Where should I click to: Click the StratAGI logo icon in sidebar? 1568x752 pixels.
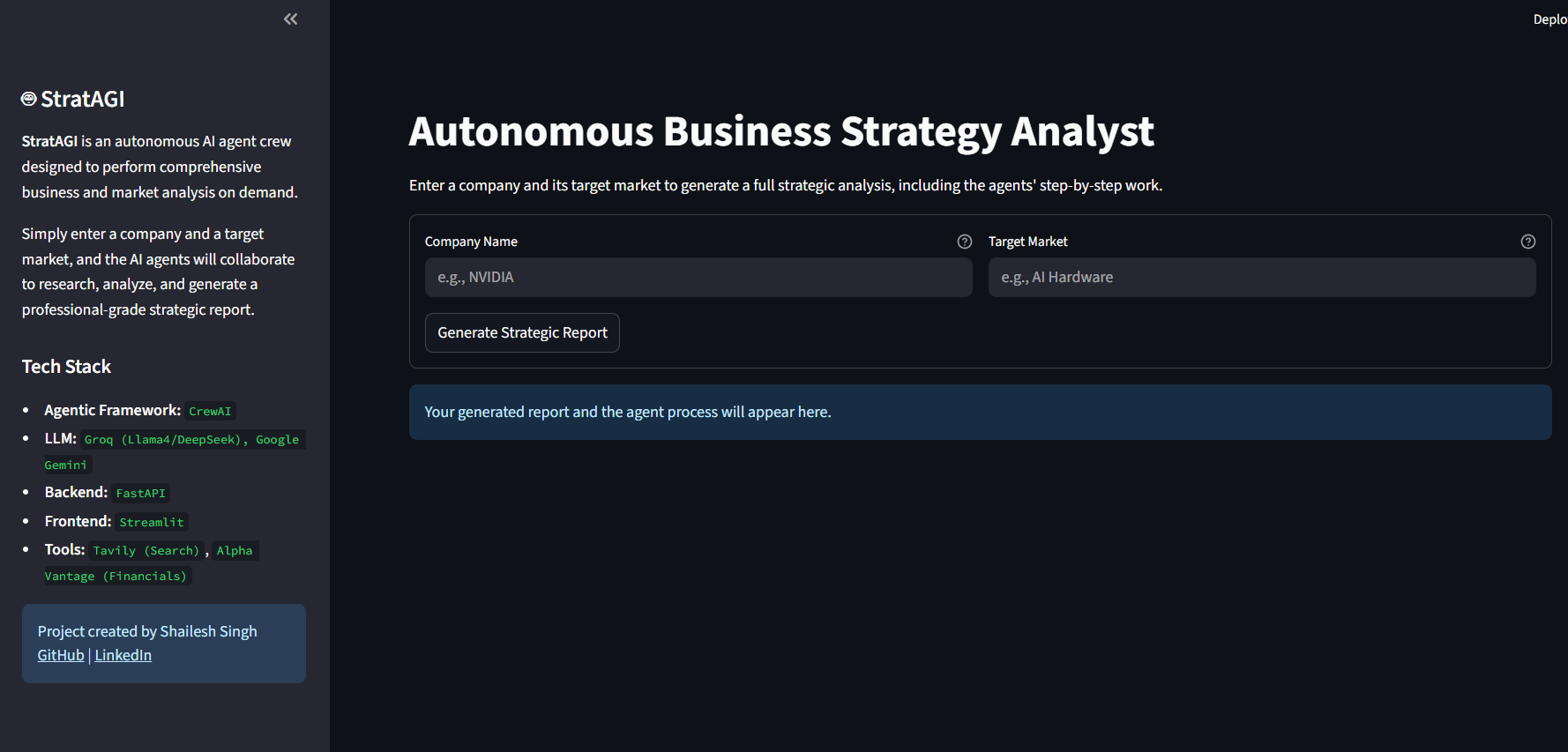[29, 99]
